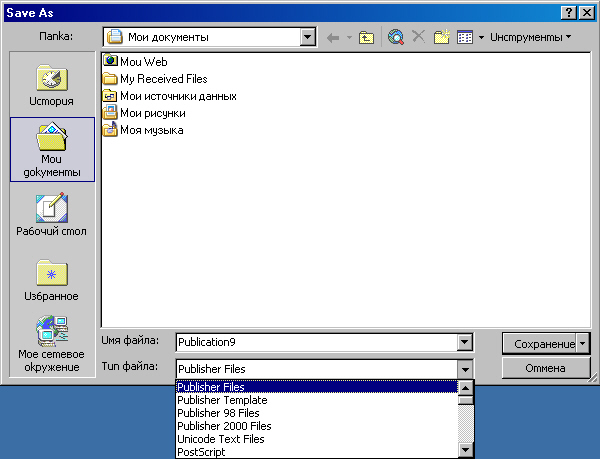This screenshot has width=600, height=459.
Task: Select Publisher Template from the type list
Action: tap(222, 400)
